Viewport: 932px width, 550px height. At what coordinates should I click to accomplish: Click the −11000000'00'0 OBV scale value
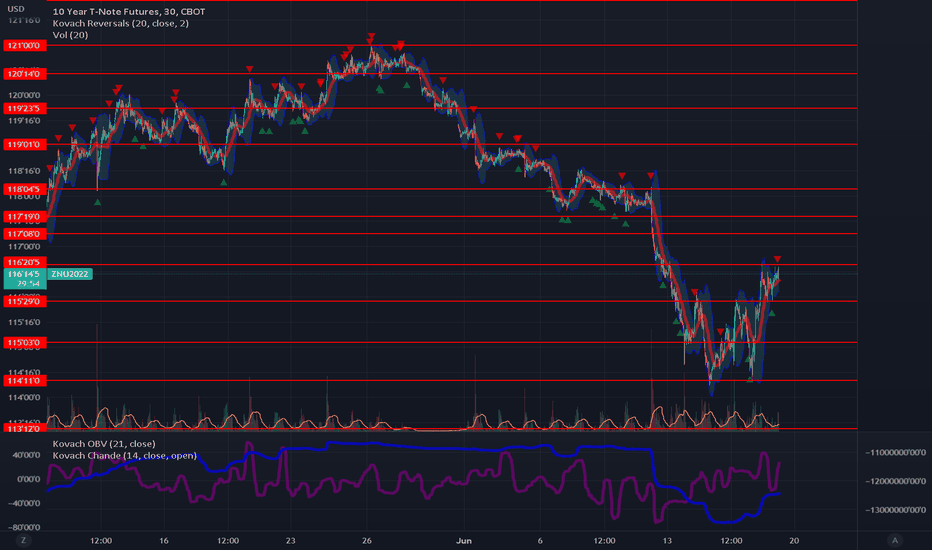point(895,452)
